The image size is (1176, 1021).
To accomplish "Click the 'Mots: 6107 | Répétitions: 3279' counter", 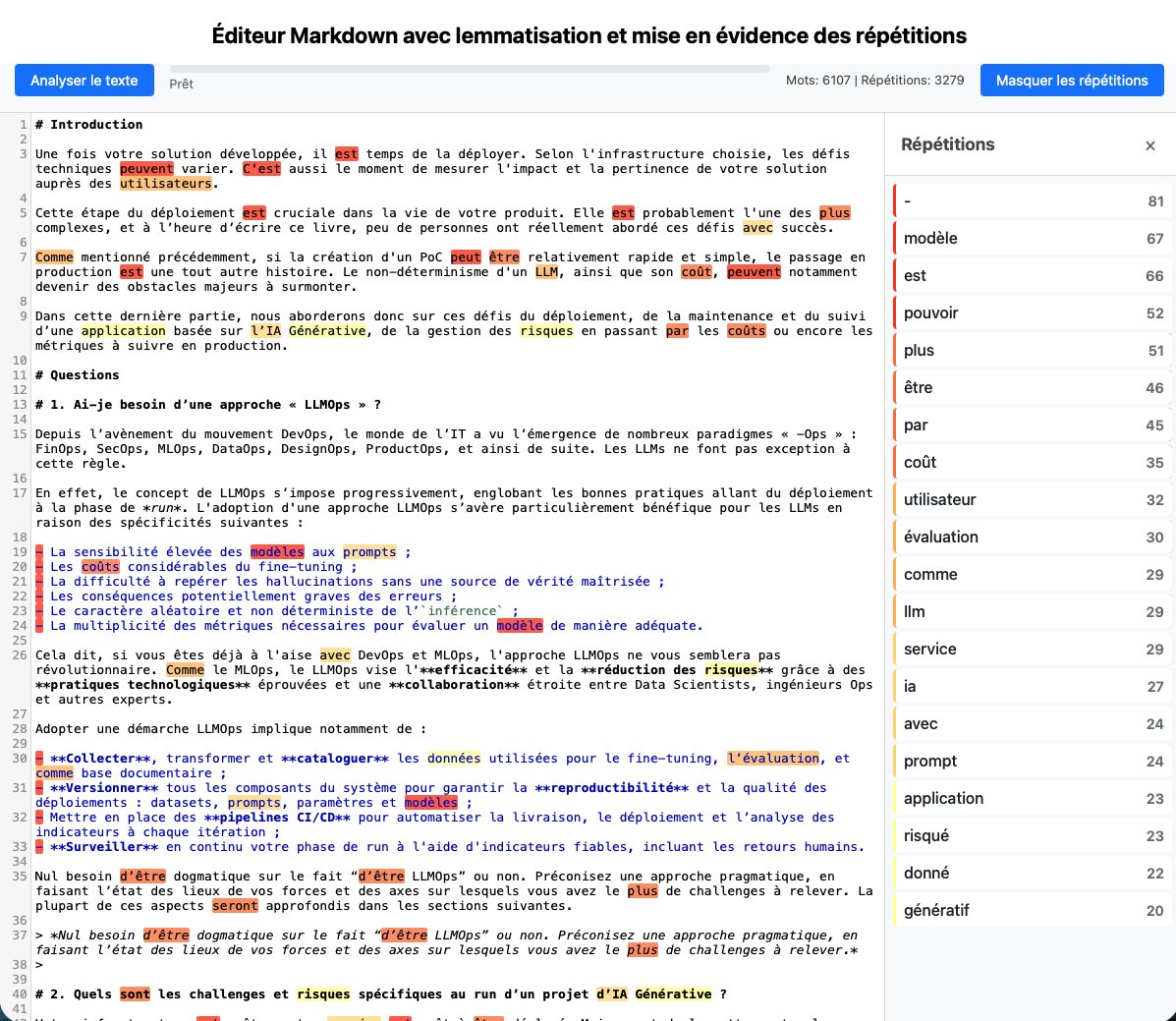I will 874,81.
